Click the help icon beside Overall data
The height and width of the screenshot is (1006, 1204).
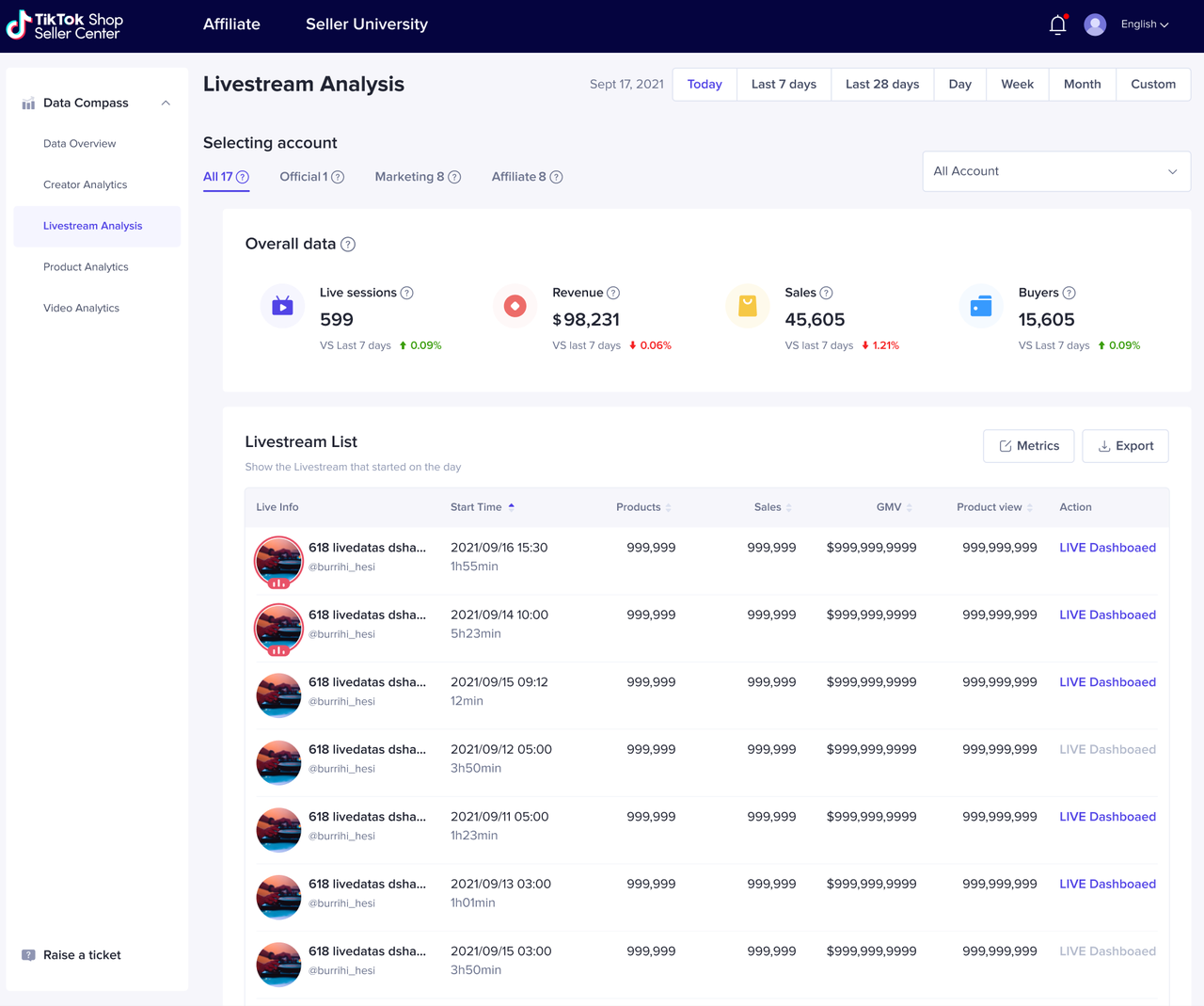tap(348, 245)
